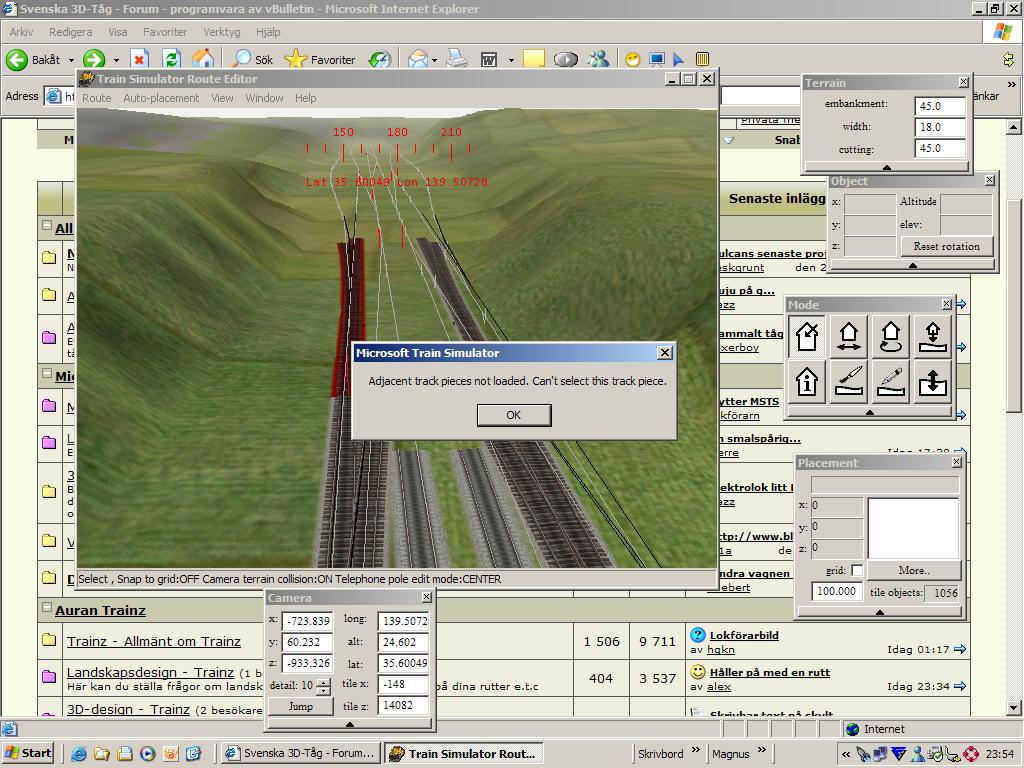Image resolution: width=1024 pixels, height=768 pixels.
Task: Click the Messenger people icon in IE toolbar
Action: (598, 59)
